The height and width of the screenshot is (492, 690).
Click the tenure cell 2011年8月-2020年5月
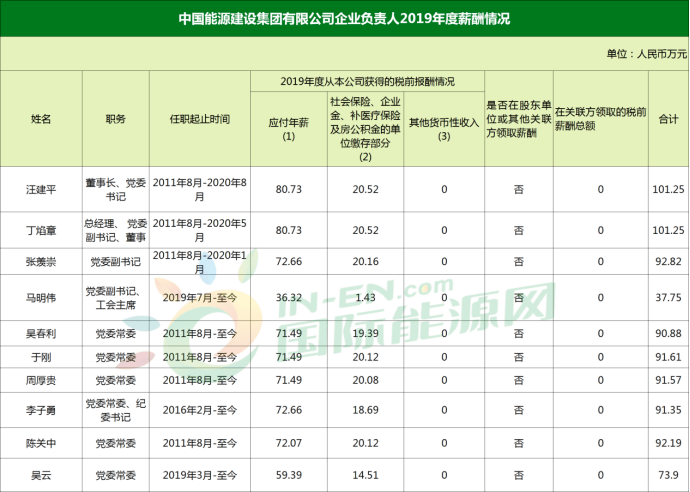[x=200, y=230]
